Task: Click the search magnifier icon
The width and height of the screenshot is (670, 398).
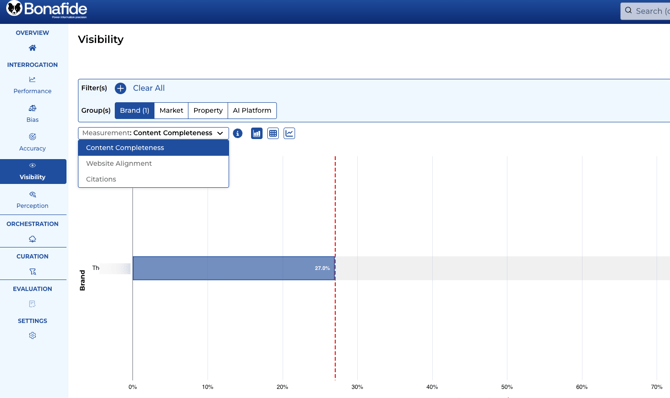Action: tap(628, 10)
